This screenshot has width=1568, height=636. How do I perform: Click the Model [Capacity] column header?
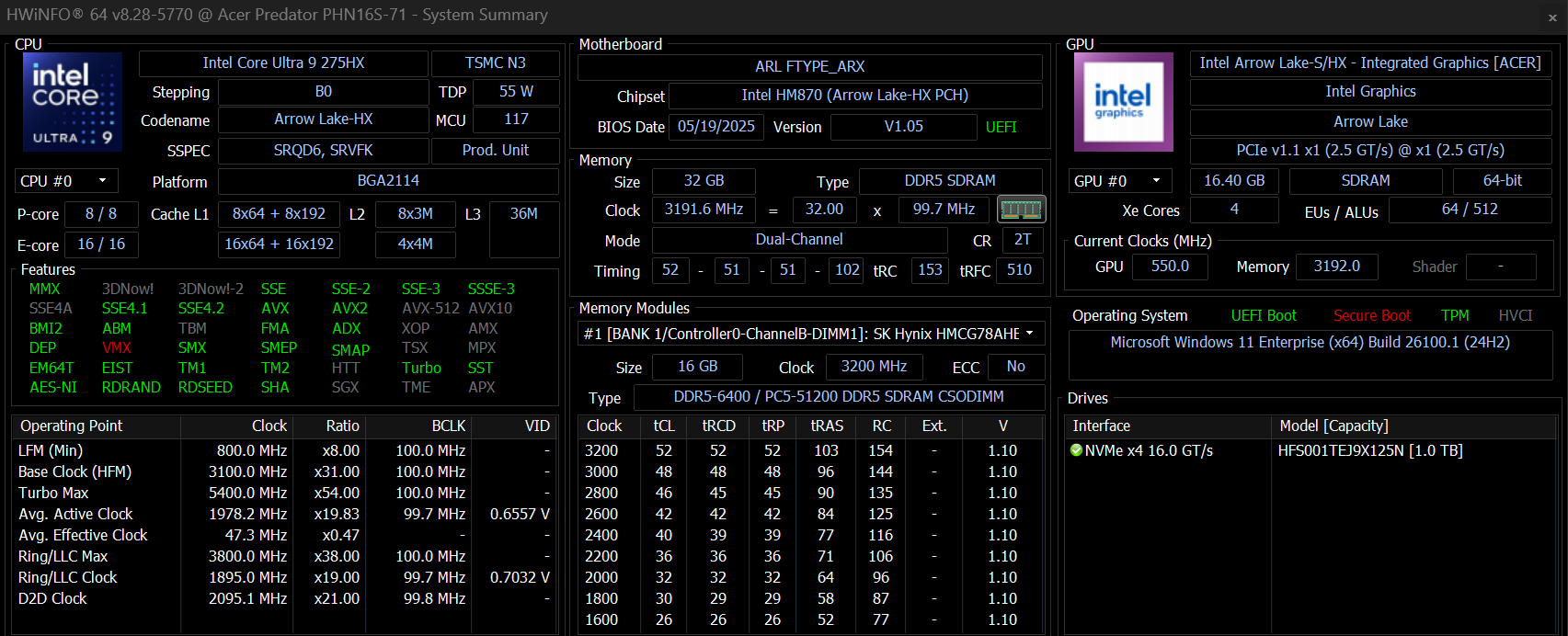pos(1413,426)
